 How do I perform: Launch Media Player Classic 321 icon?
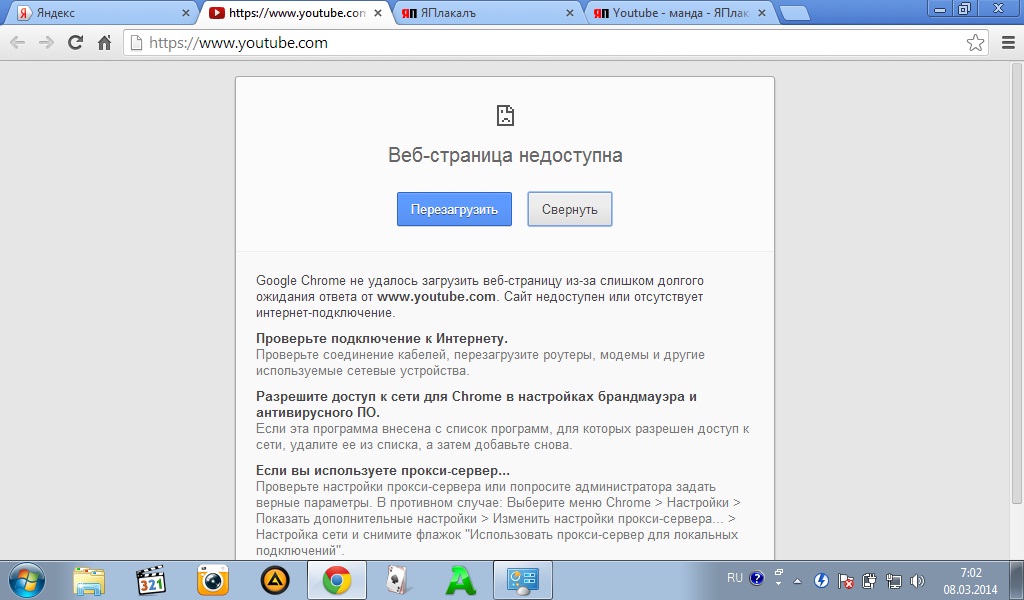pos(151,580)
